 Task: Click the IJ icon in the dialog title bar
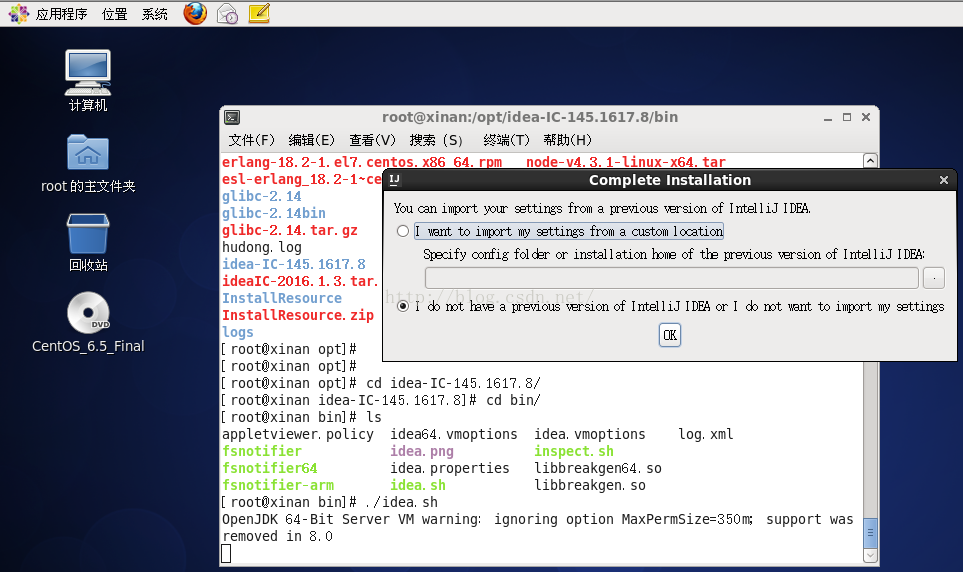pos(394,179)
